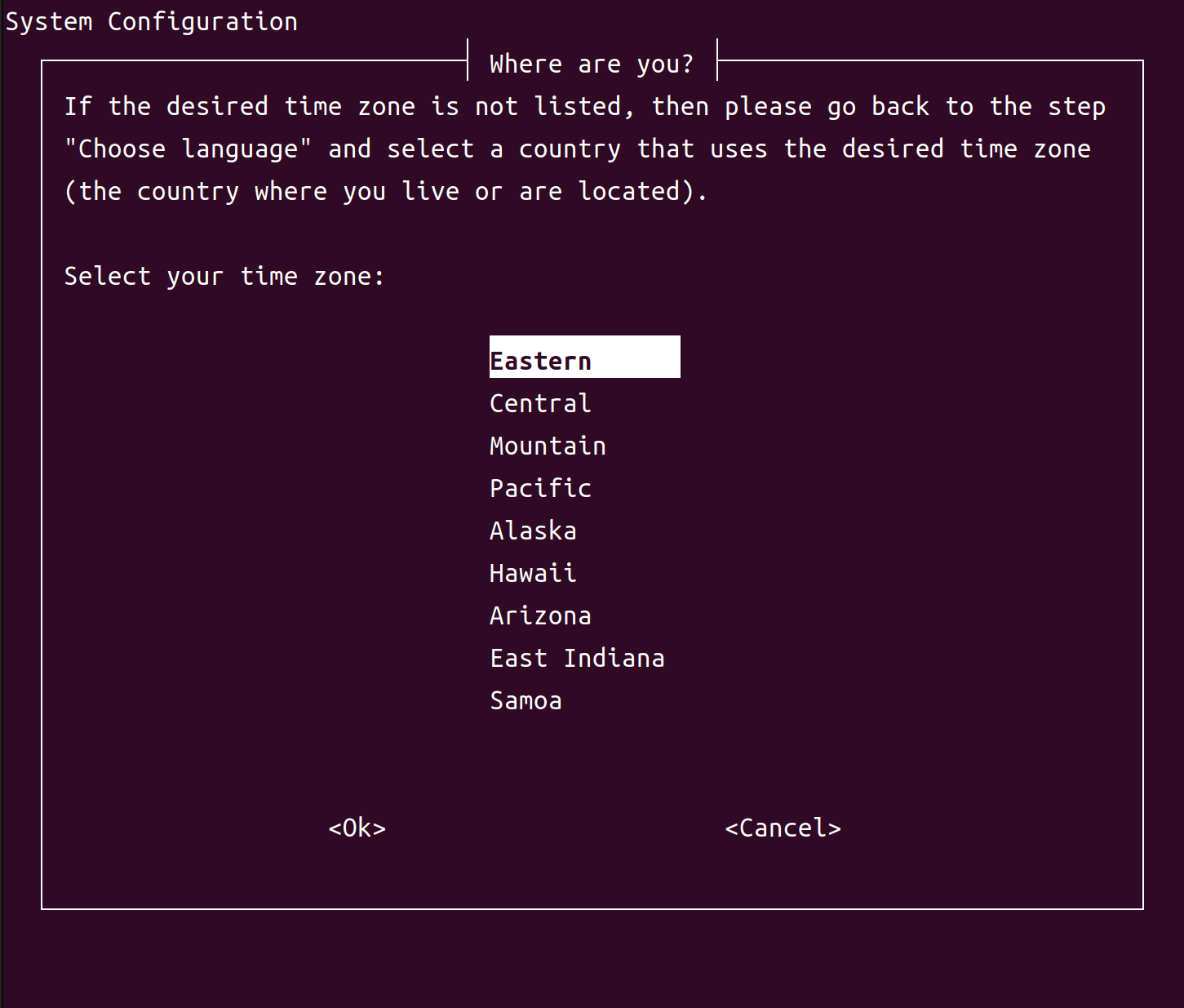Screen dimensions: 1184x1008
Task: Click the Select your time zone label
Action: point(224,276)
